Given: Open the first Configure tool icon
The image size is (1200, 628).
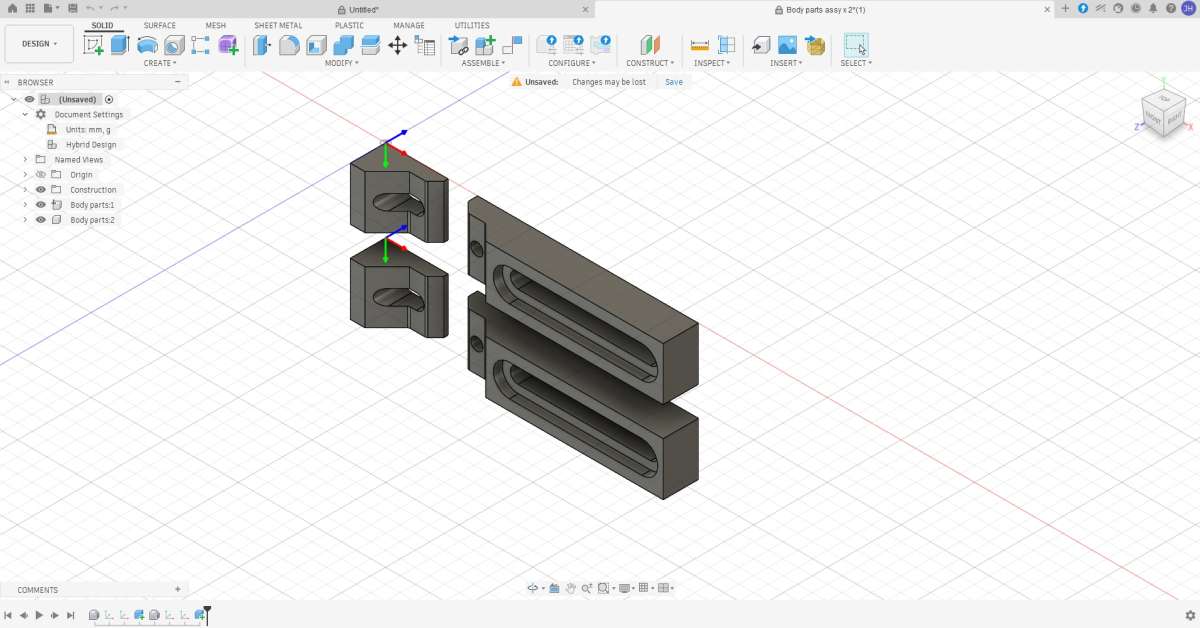Looking at the screenshot, I should (x=547, y=45).
